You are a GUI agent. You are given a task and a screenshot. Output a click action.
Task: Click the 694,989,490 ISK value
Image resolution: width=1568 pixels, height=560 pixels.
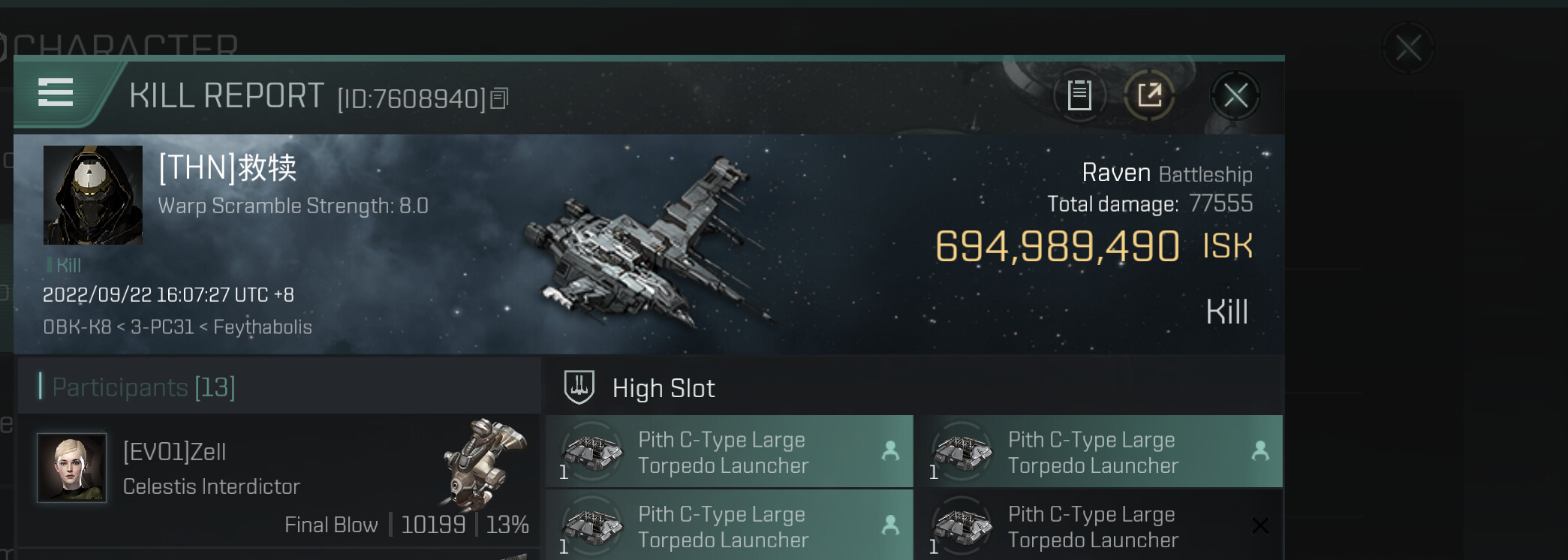(1057, 246)
